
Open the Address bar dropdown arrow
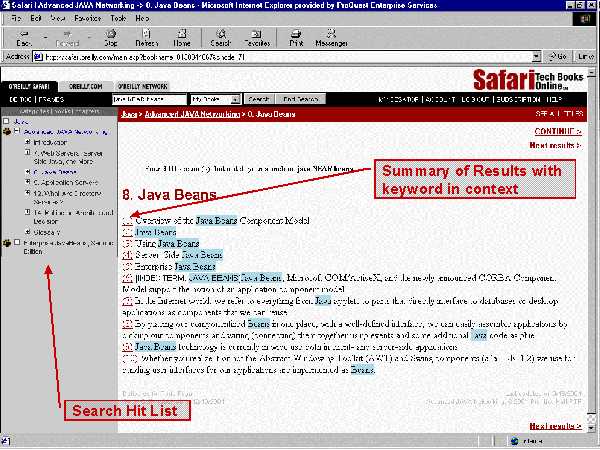pos(537,57)
